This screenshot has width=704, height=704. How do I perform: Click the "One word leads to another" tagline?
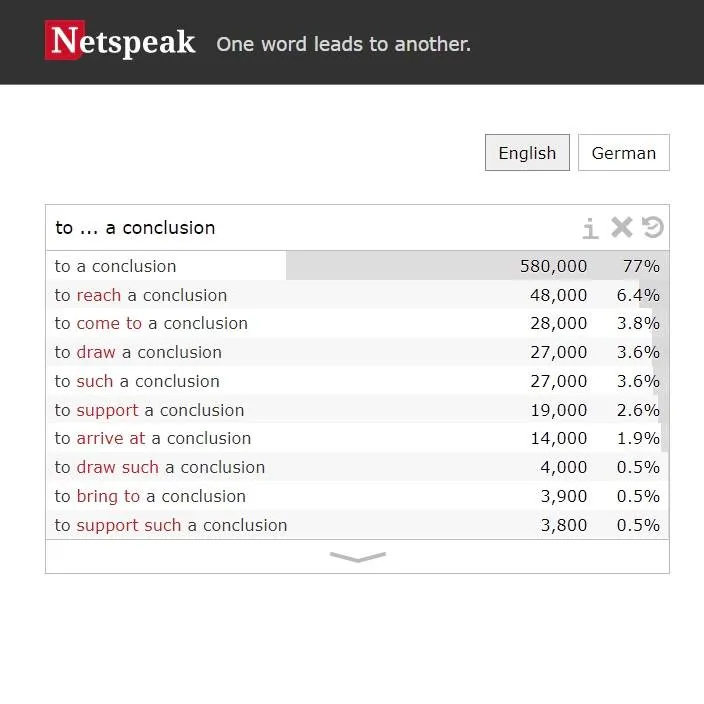[343, 44]
